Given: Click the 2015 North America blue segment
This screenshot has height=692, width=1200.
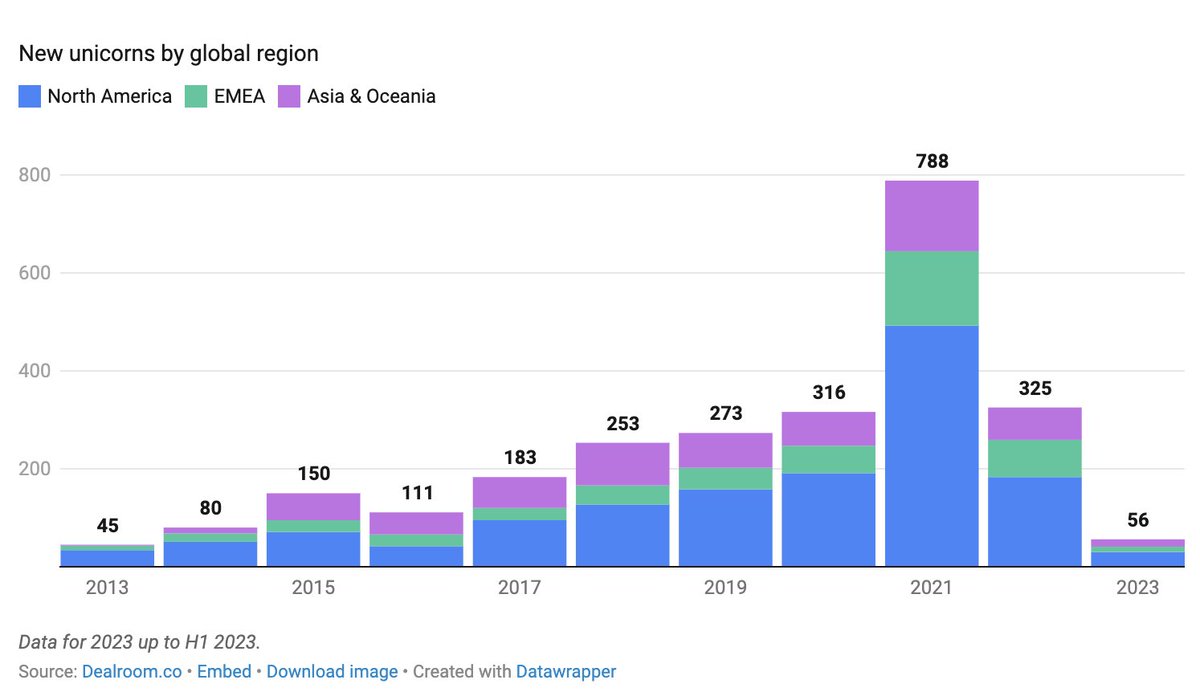Looking at the screenshot, I should [314, 549].
